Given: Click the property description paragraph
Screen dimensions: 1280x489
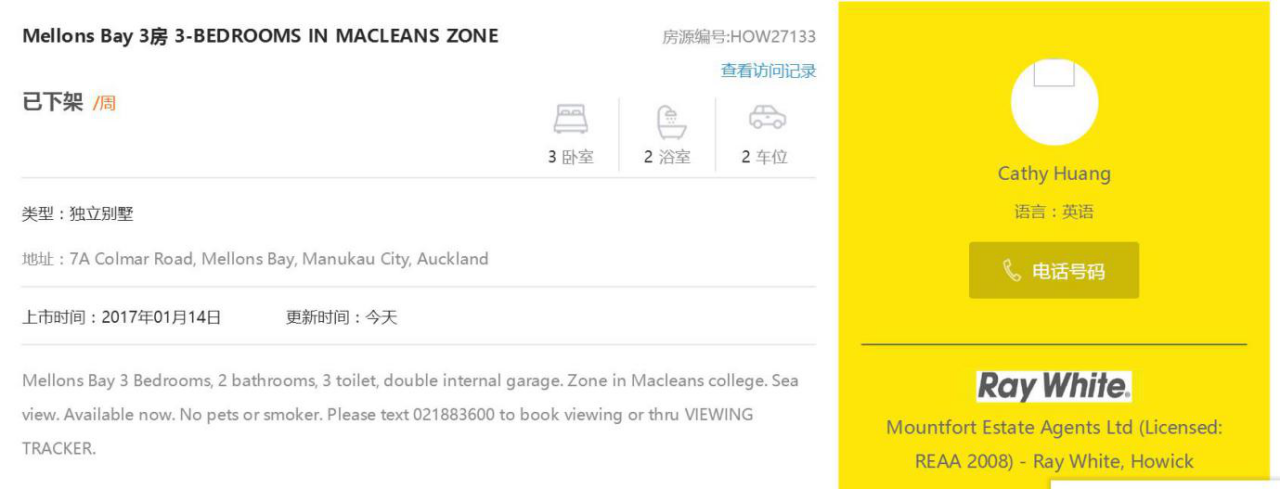Looking at the screenshot, I should pos(410,415).
